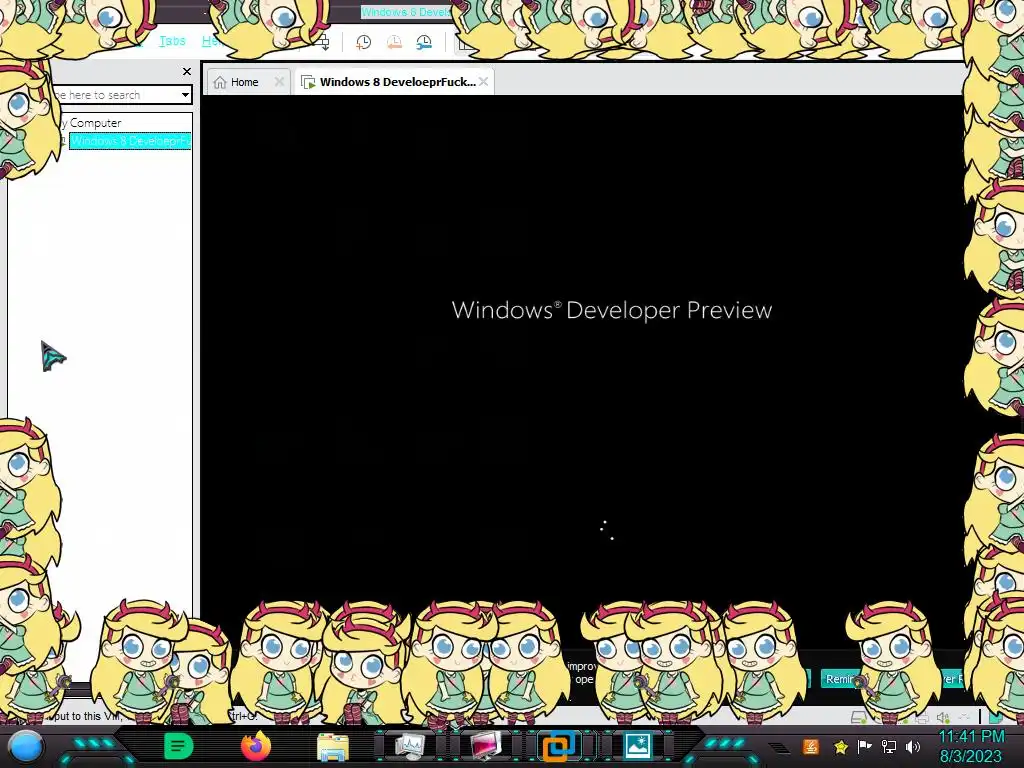Open the resource monitor taskbar icon
This screenshot has height=768, width=1024.
click(x=409, y=746)
